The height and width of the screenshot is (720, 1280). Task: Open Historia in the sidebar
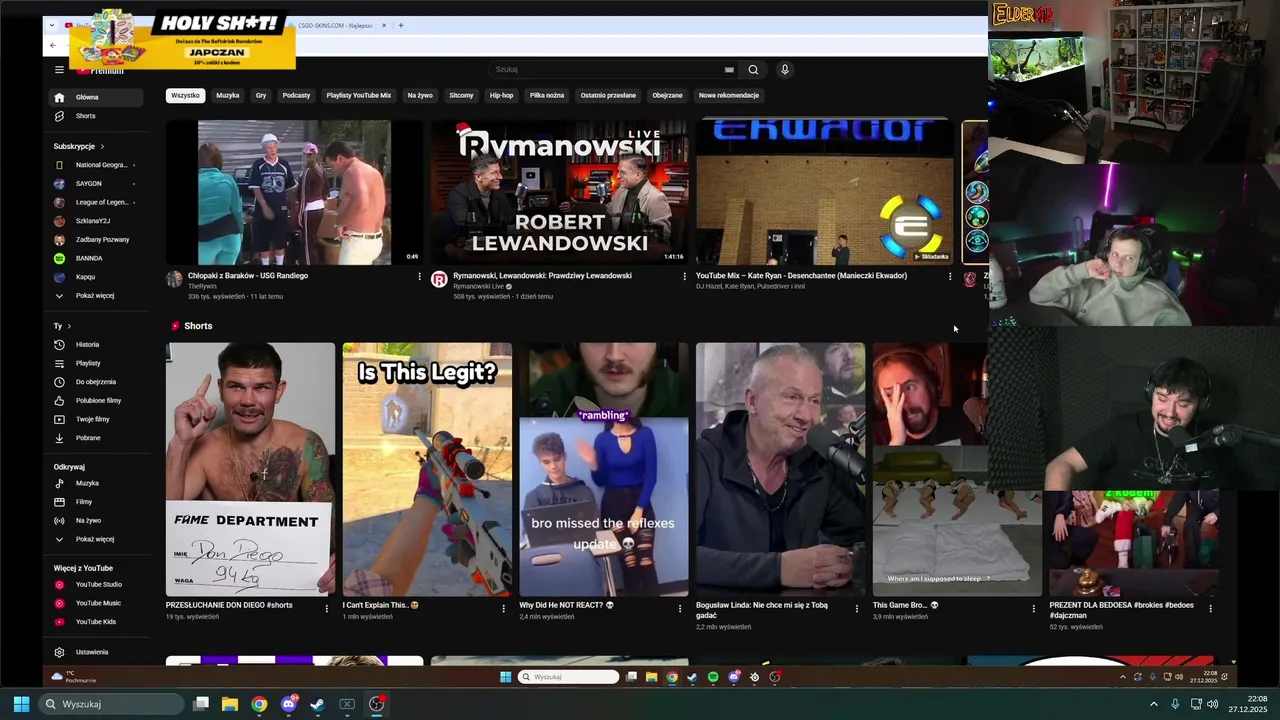coord(97,345)
